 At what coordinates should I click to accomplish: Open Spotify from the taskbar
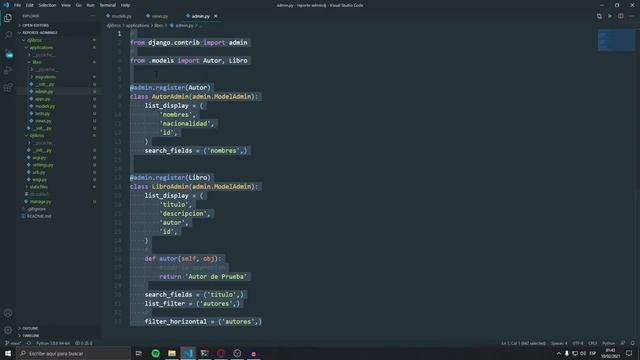pyautogui.click(x=156, y=353)
